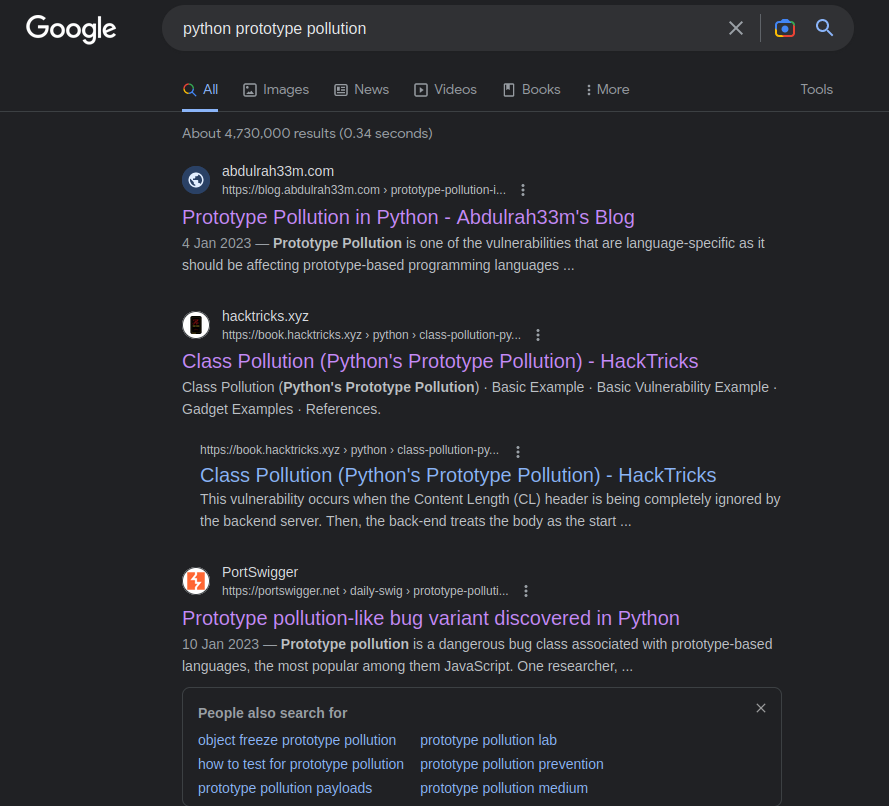Click the abdulrah33m.com globe favicon

(196, 180)
